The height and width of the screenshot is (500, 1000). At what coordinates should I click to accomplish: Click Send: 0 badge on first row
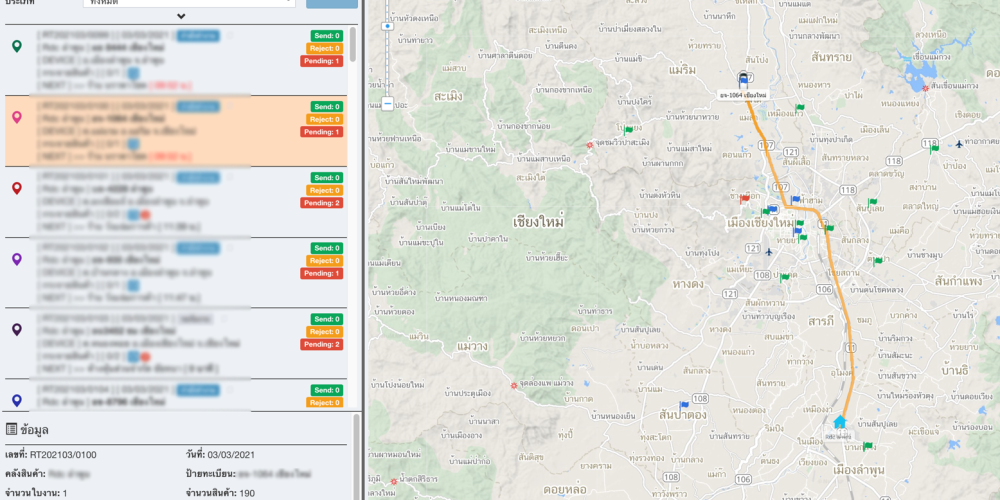point(326,36)
